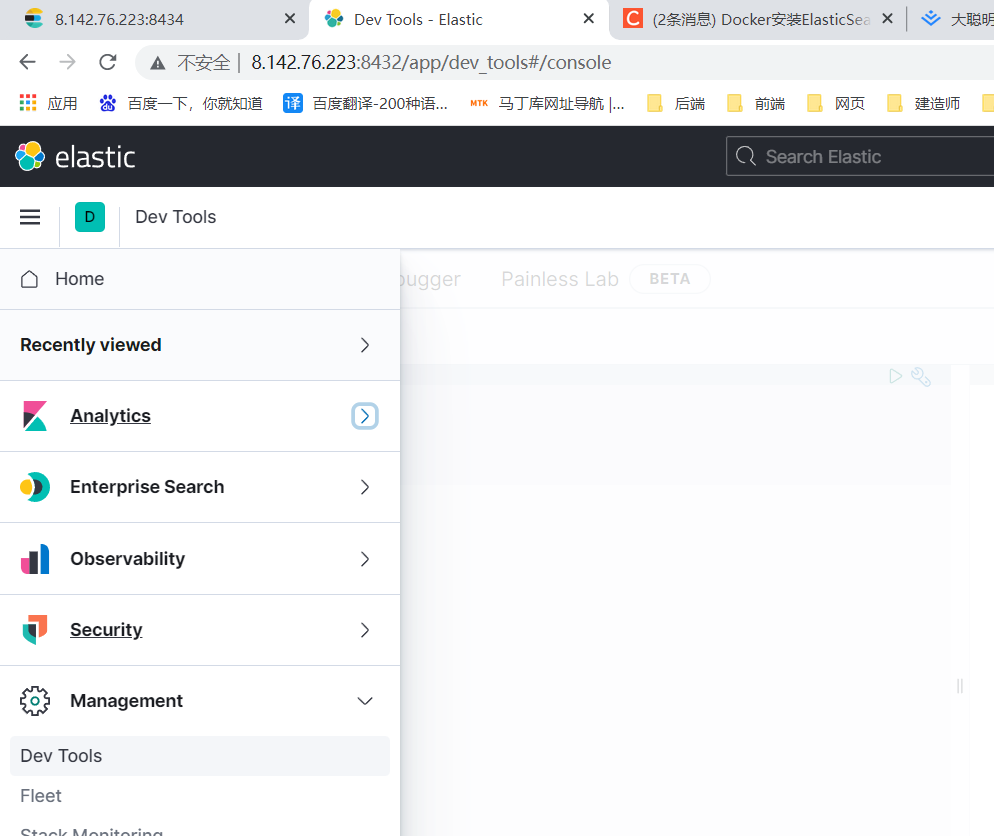Open the 马丁库网址导航 bookmark
This screenshot has height=836, width=994.
click(x=547, y=103)
